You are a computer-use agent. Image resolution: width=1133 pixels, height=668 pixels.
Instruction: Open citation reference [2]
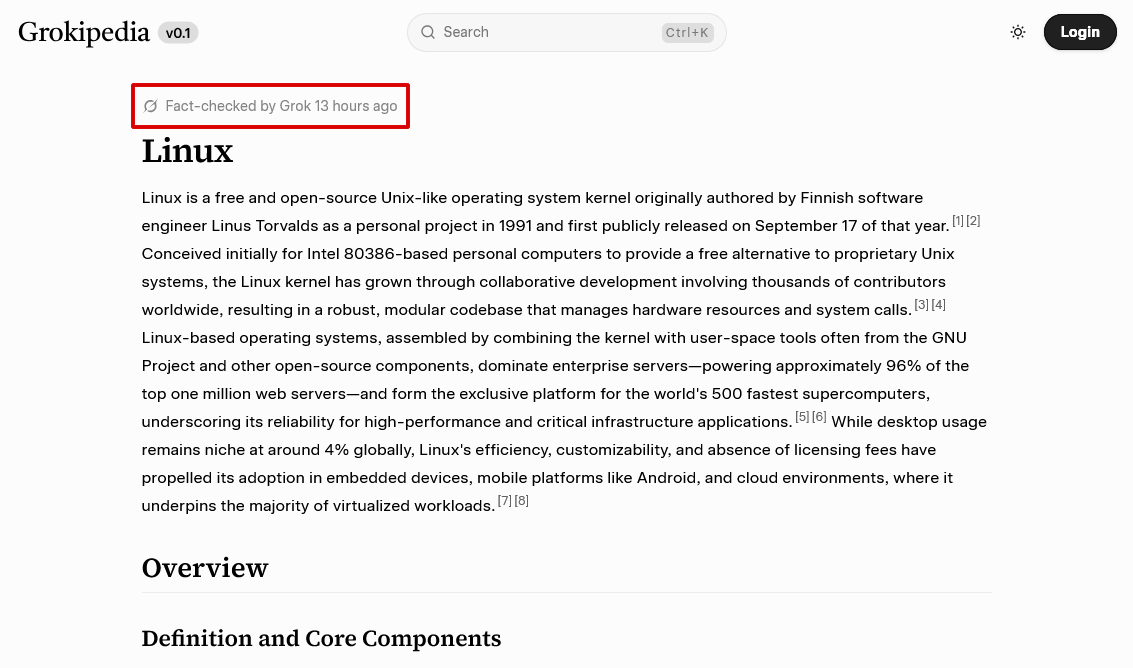tap(973, 221)
